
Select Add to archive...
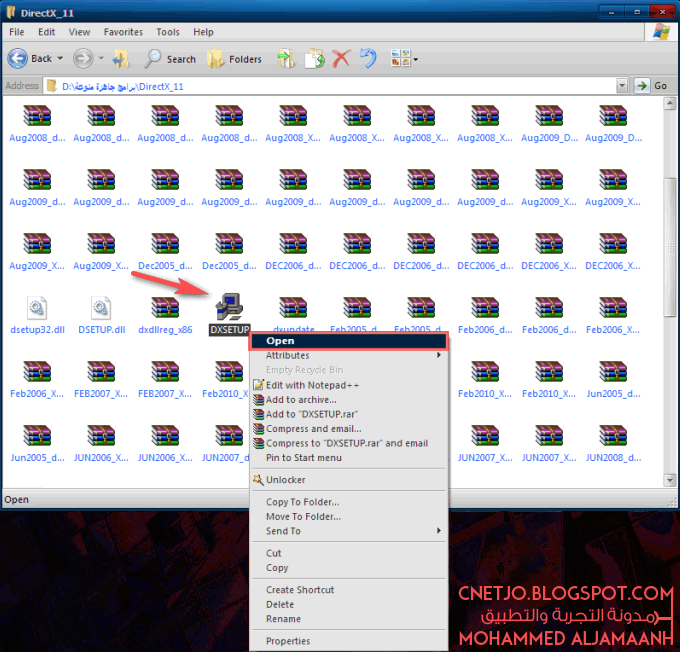348,400
